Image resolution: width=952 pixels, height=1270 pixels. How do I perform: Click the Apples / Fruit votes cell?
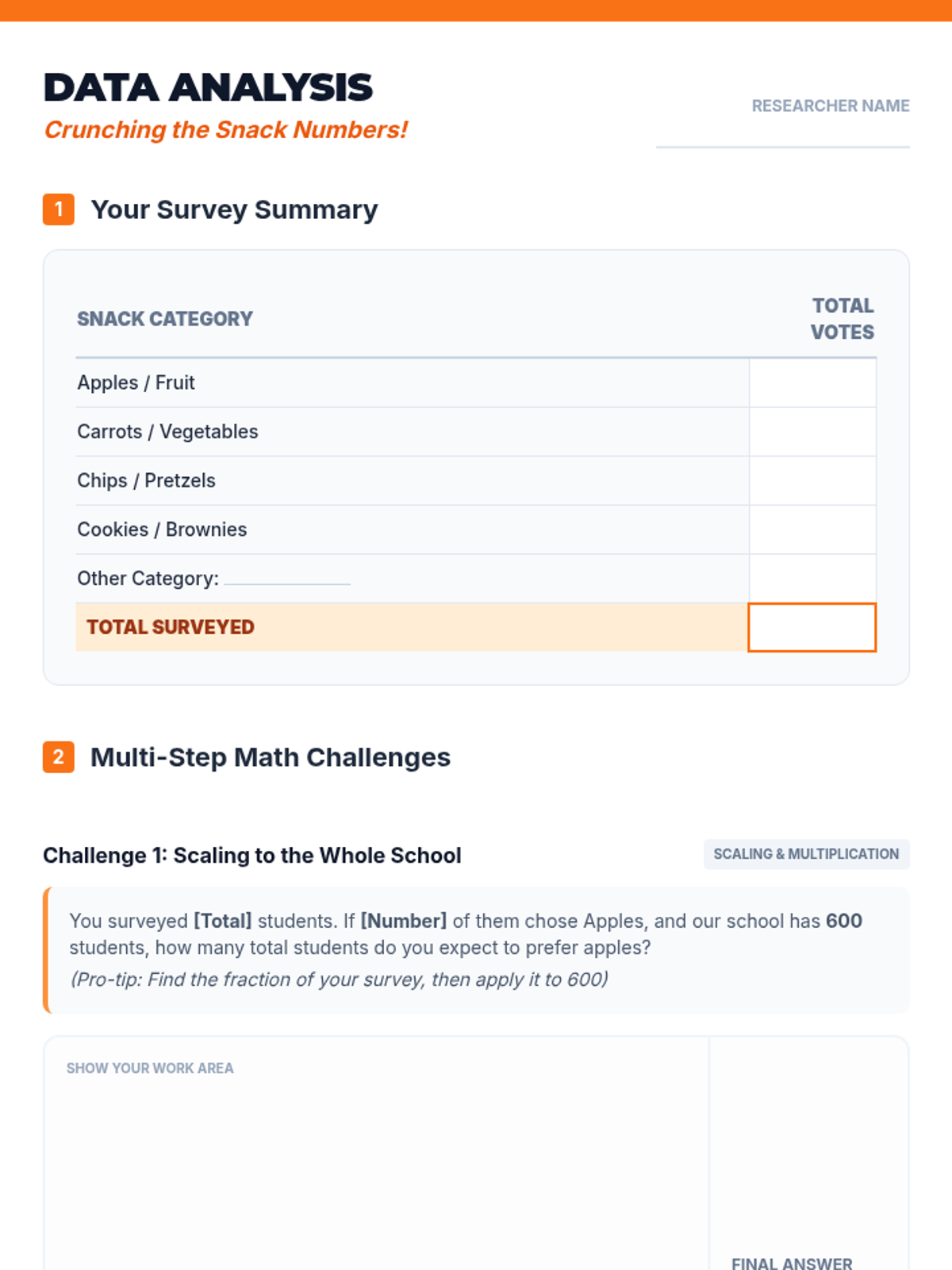(812, 383)
